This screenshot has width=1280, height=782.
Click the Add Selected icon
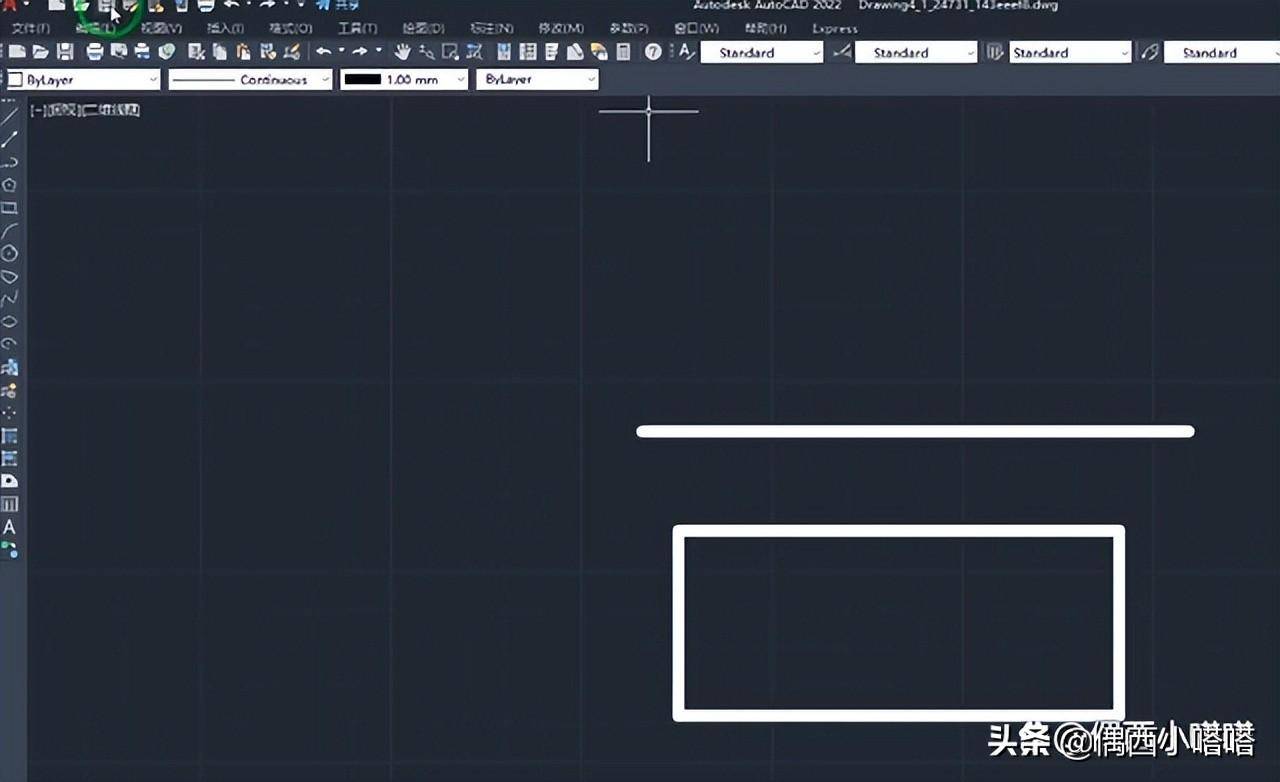[10, 549]
